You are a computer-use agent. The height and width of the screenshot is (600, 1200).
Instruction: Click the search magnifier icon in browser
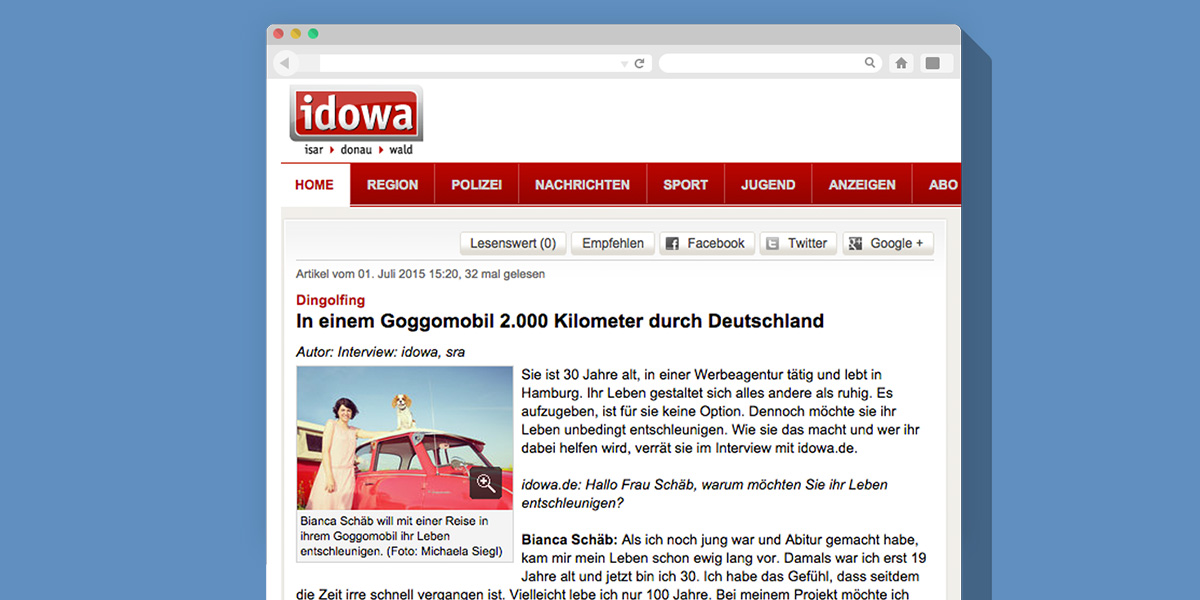[870, 63]
